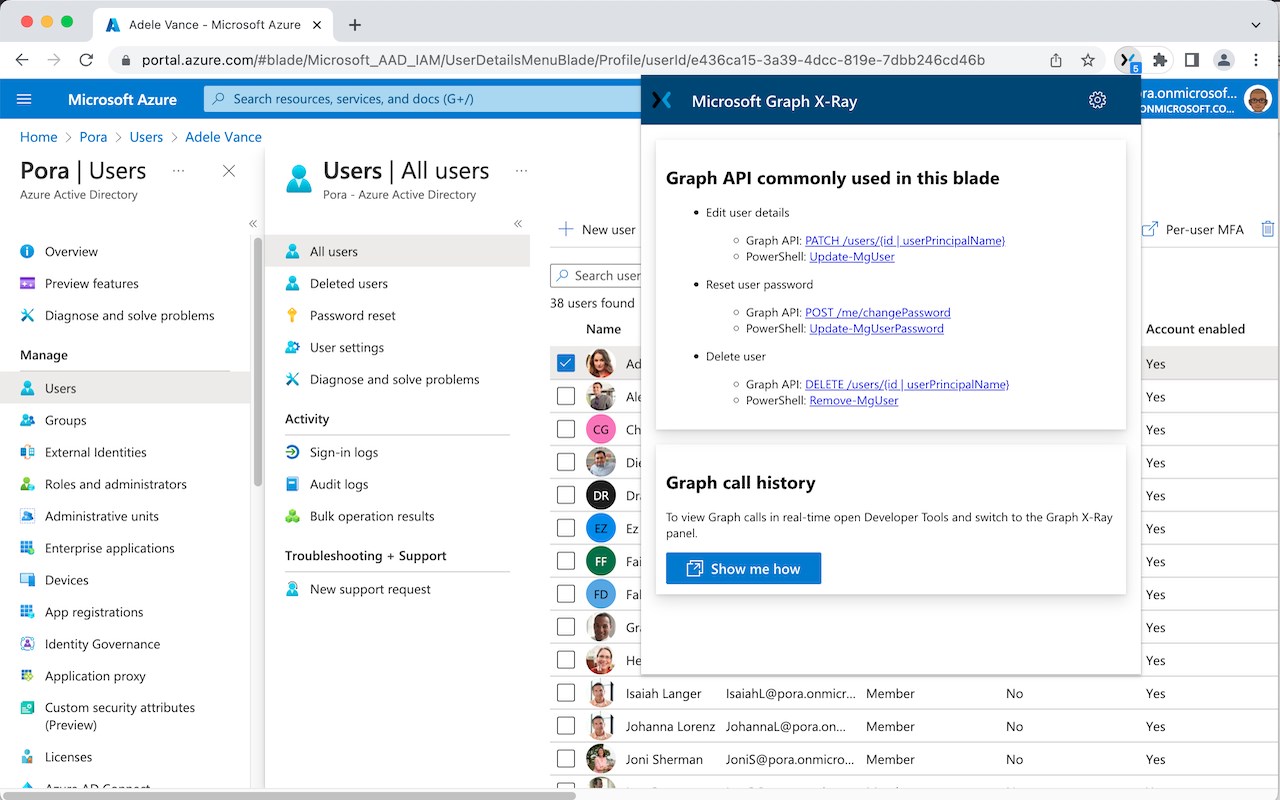Click the Search users field
1280x800 pixels.
[x=596, y=275]
